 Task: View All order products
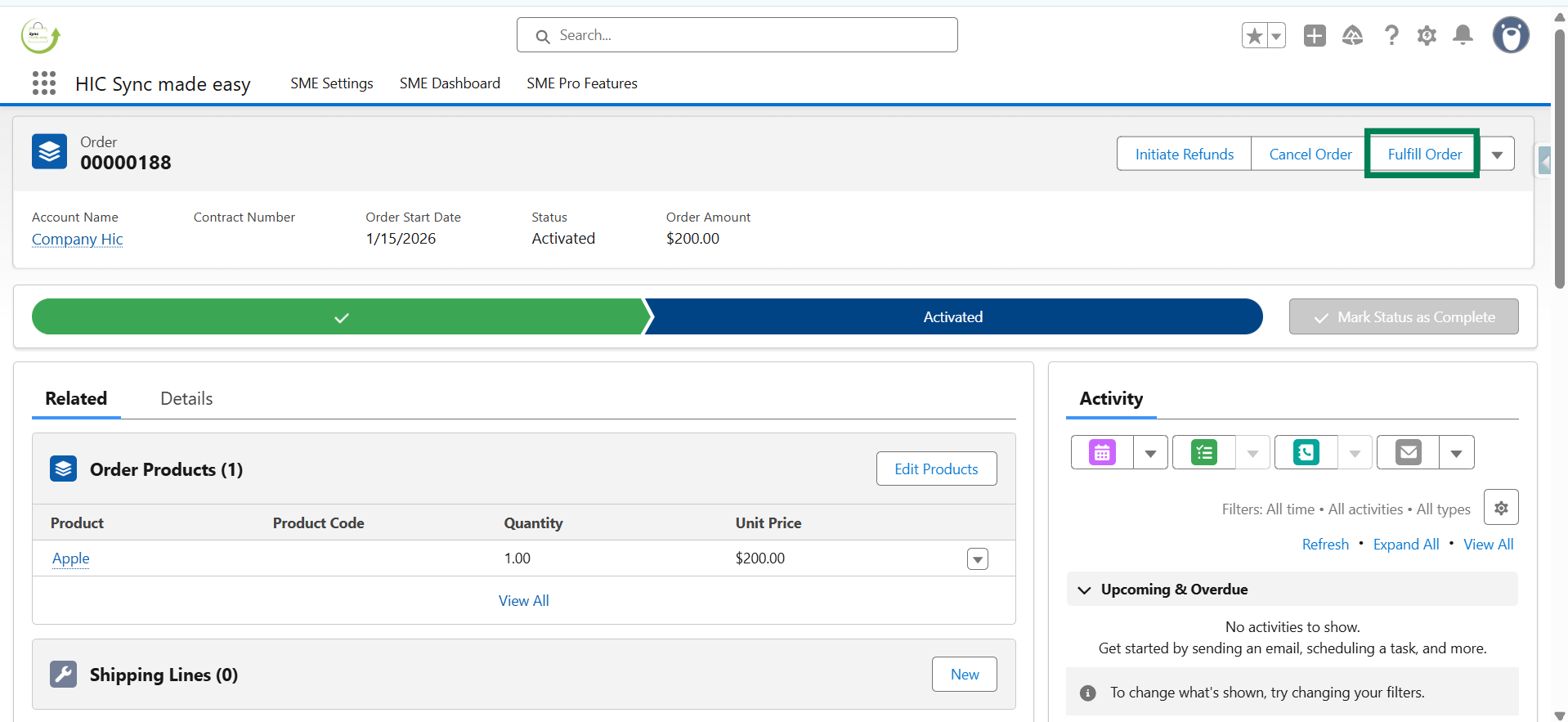(524, 600)
